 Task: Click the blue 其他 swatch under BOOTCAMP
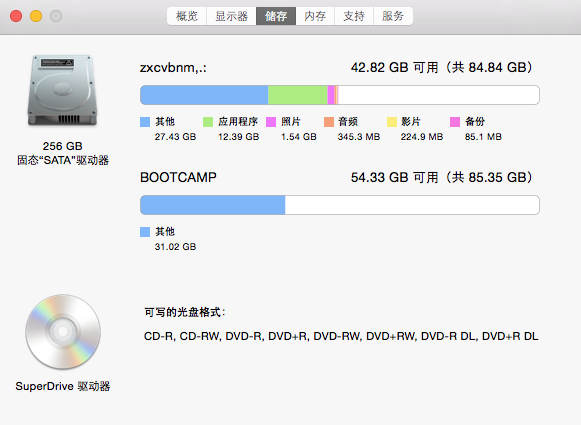(145, 232)
